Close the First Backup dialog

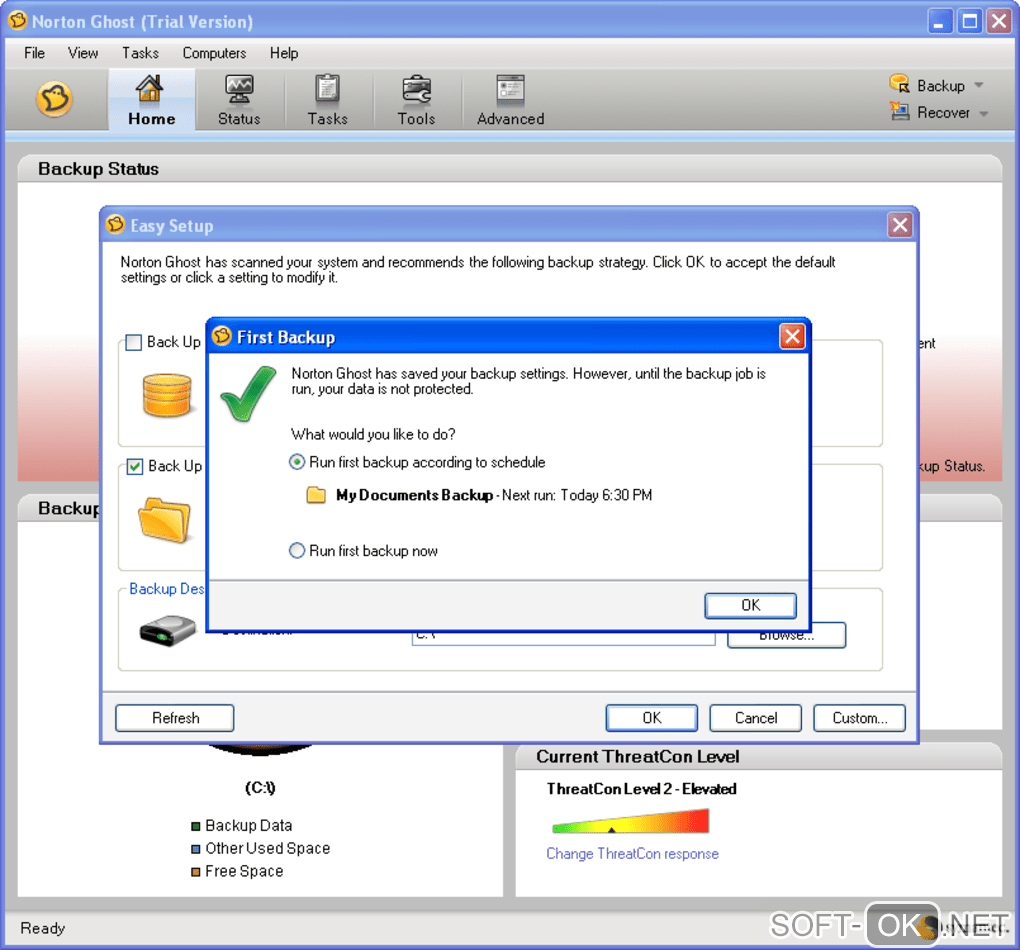click(x=792, y=336)
